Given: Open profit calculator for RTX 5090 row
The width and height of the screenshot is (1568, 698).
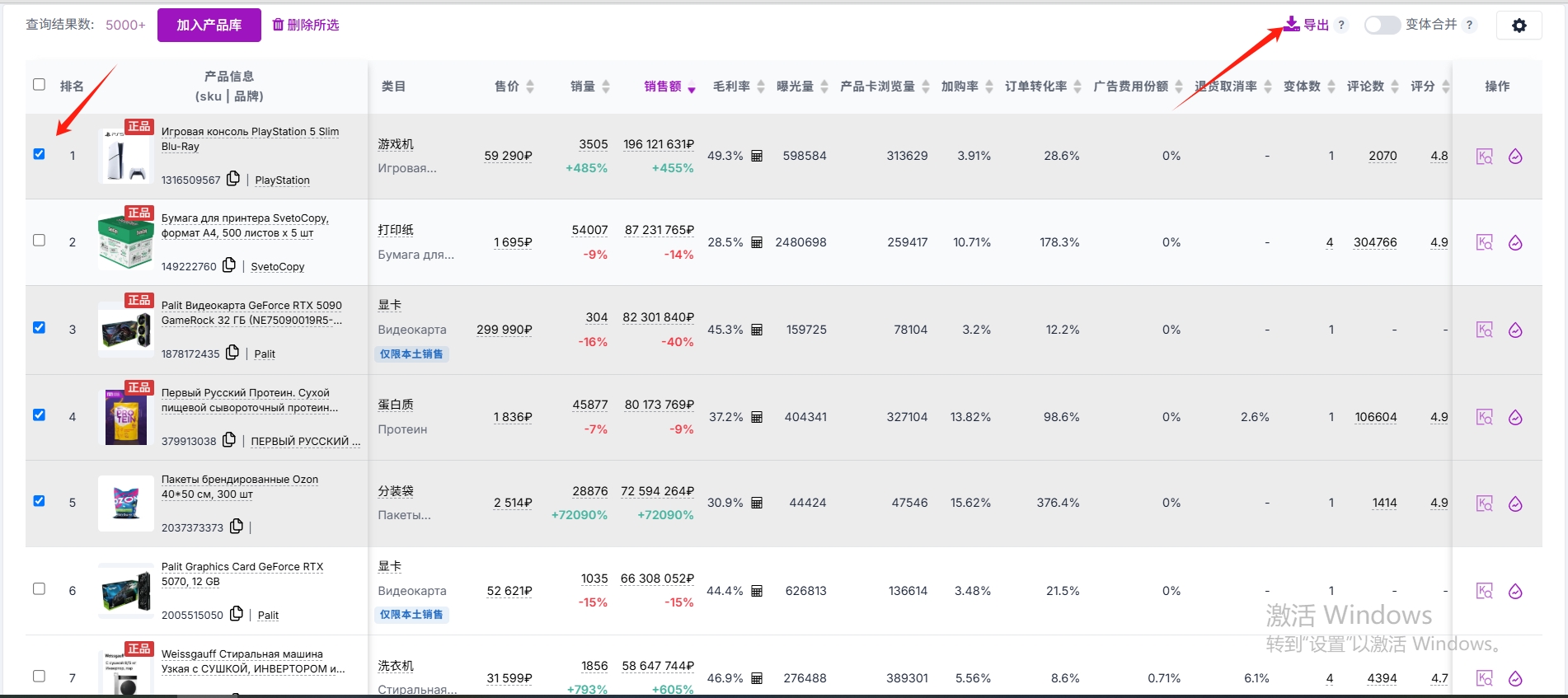Looking at the screenshot, I should [x=757, y=330].
